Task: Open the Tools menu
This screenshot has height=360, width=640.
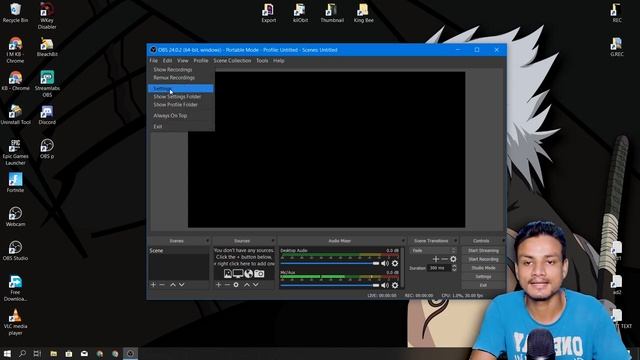Action: [262, 60]
